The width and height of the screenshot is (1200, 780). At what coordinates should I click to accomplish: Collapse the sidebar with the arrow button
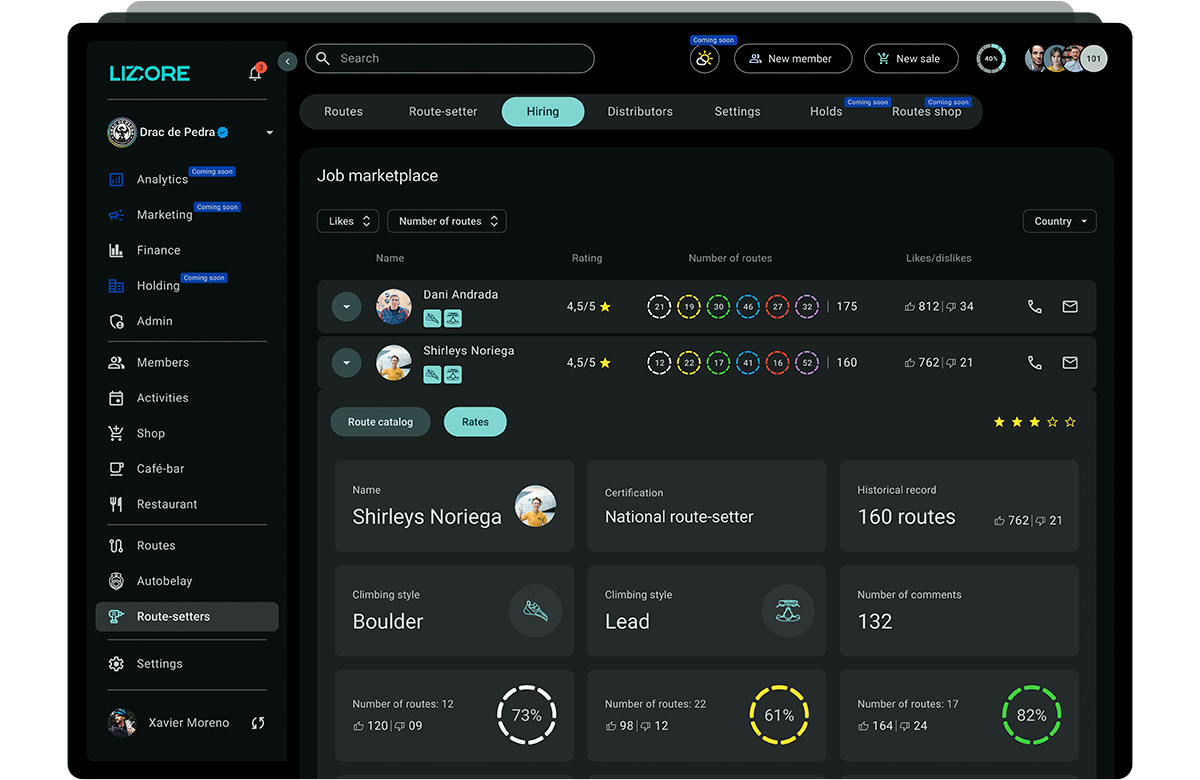[288, 61]
